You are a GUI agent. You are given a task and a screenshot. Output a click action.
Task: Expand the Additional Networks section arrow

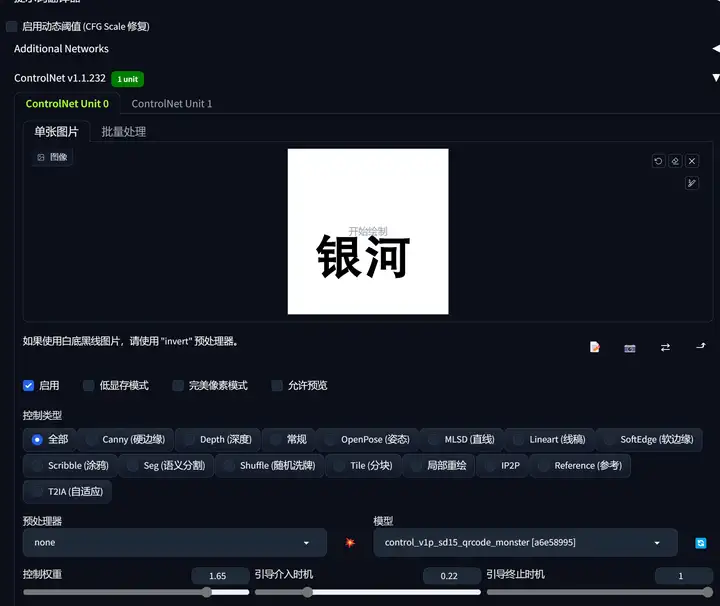point(715,49)
